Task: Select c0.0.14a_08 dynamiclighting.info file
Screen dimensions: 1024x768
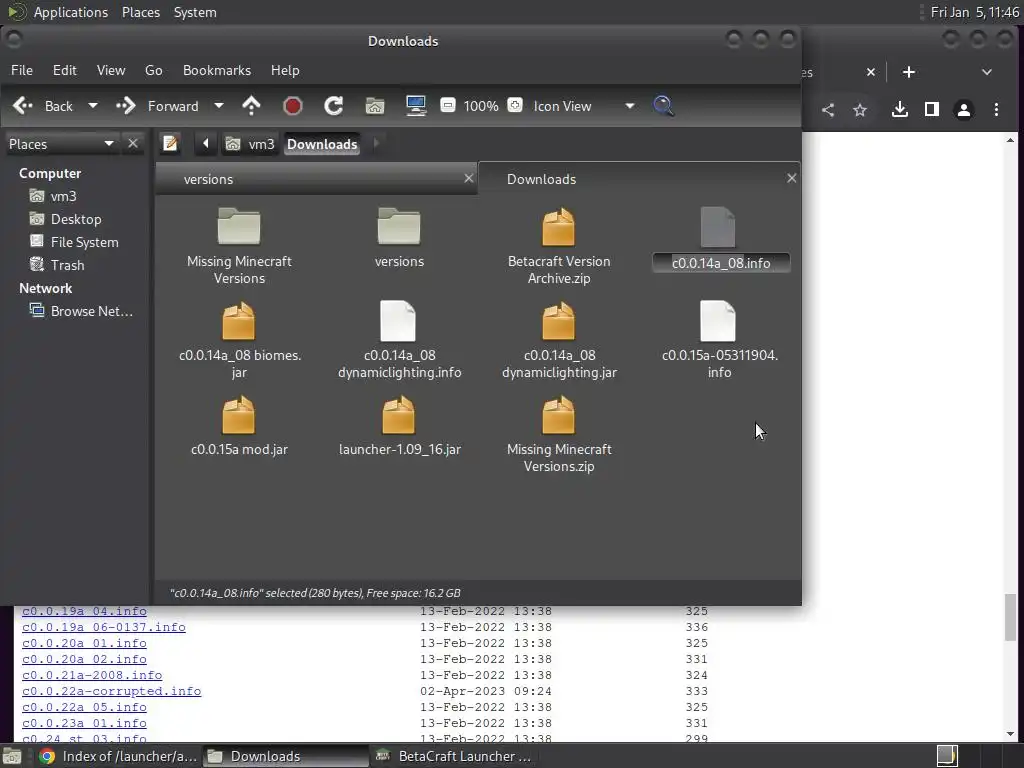Action: point(399,340)
